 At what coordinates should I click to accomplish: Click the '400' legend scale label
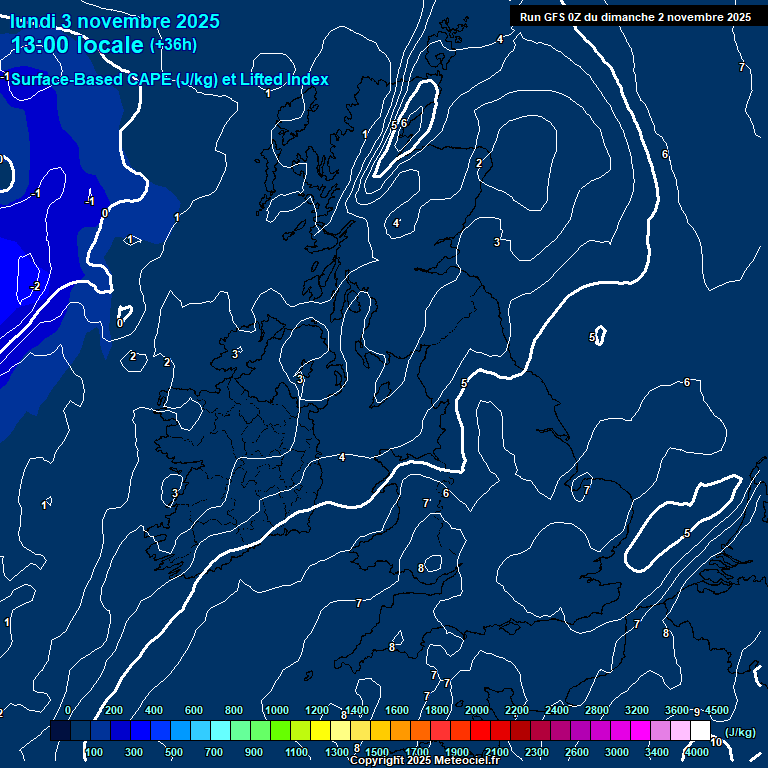154,710
